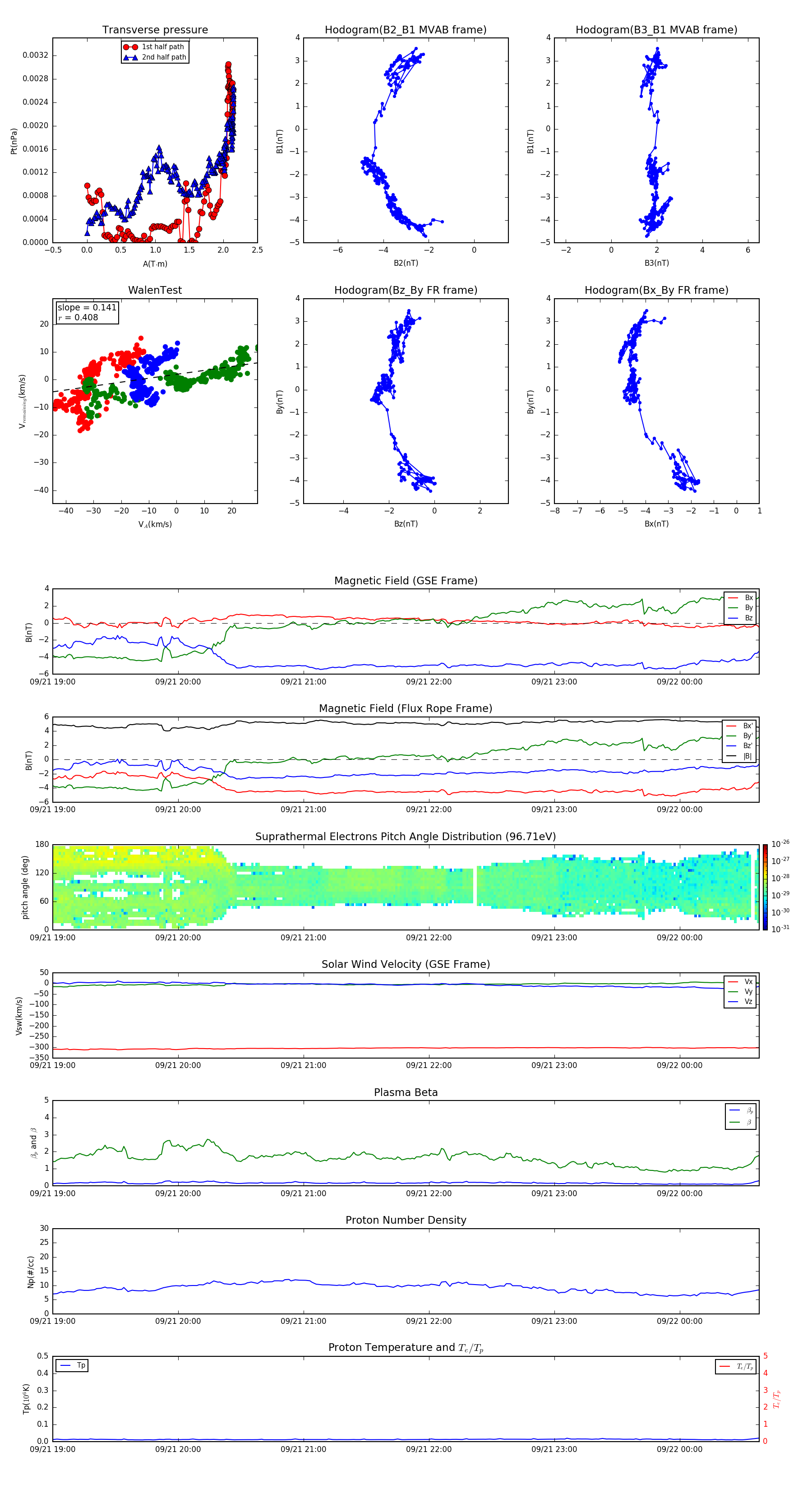Screen dimensions: 812x1489
Task: Click the 'B3(nT)' x-axis label
Action: point(656,264)
